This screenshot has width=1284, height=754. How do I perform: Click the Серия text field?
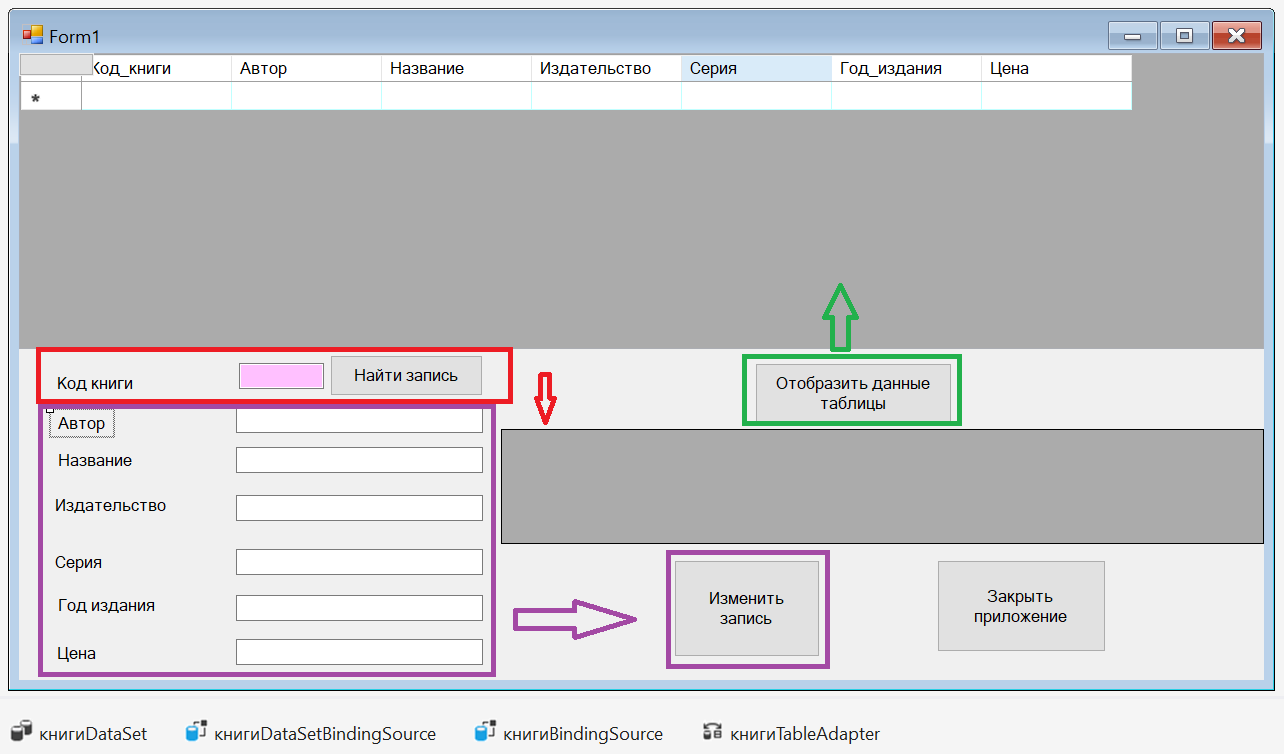pos(359,562)
